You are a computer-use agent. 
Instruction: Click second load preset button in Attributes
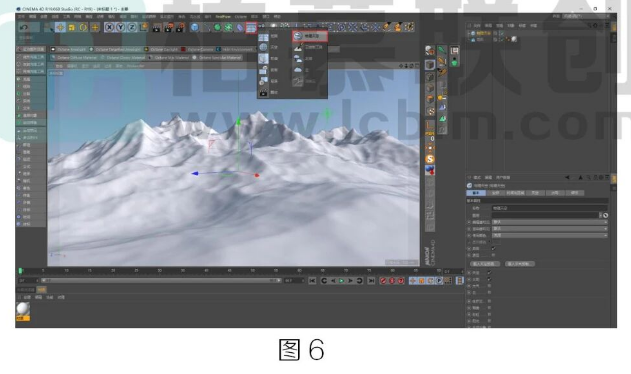click(520, 264)
